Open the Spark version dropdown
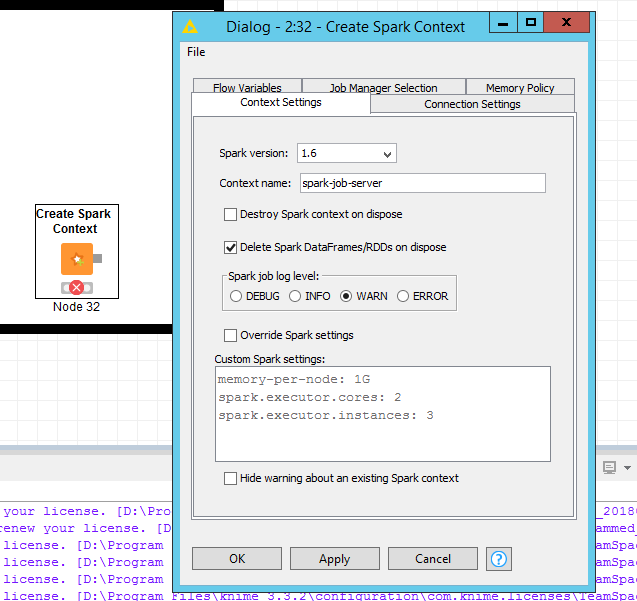 click(x=347, y=153)
